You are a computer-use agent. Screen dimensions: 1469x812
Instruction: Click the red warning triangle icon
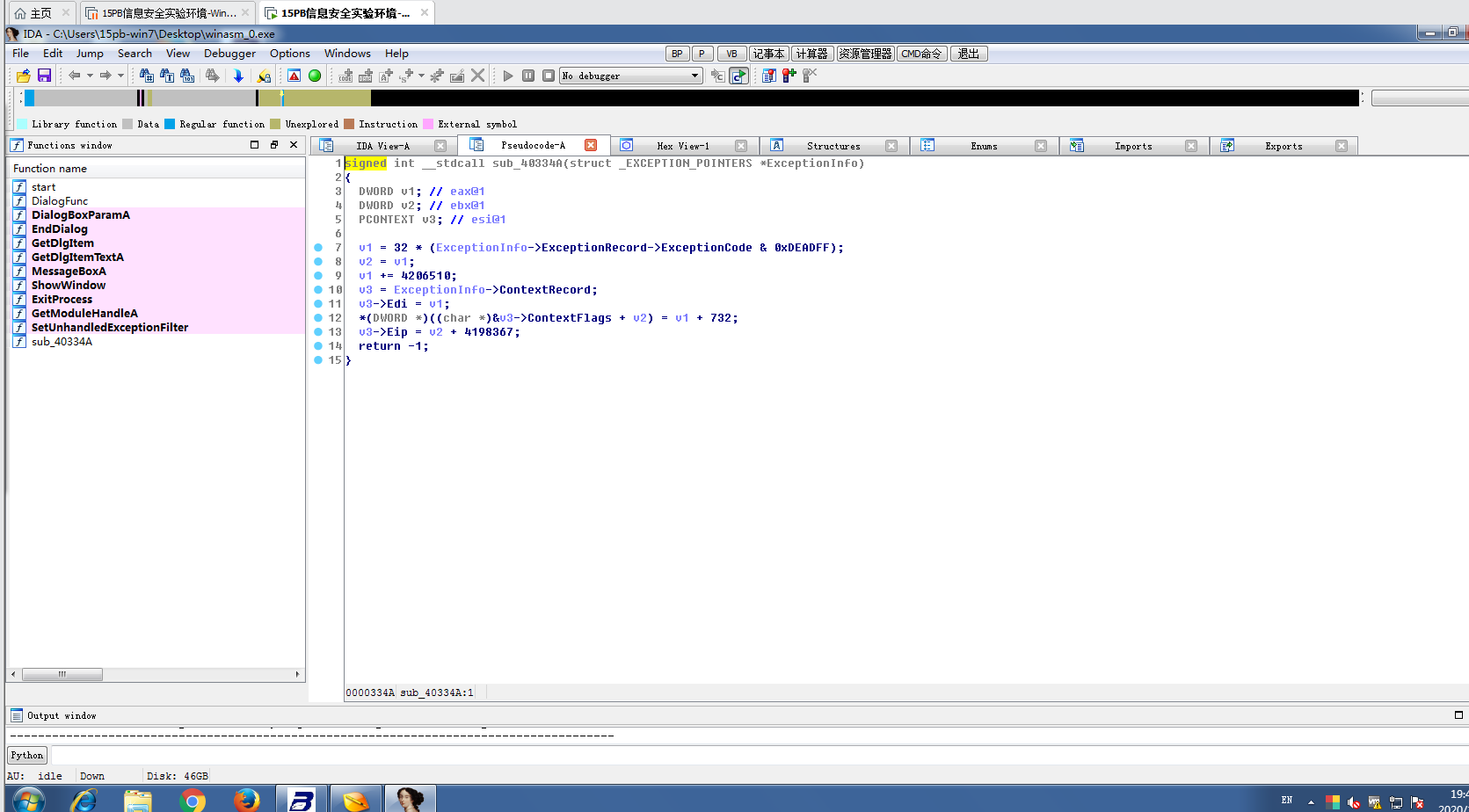(x=295, y=76)
